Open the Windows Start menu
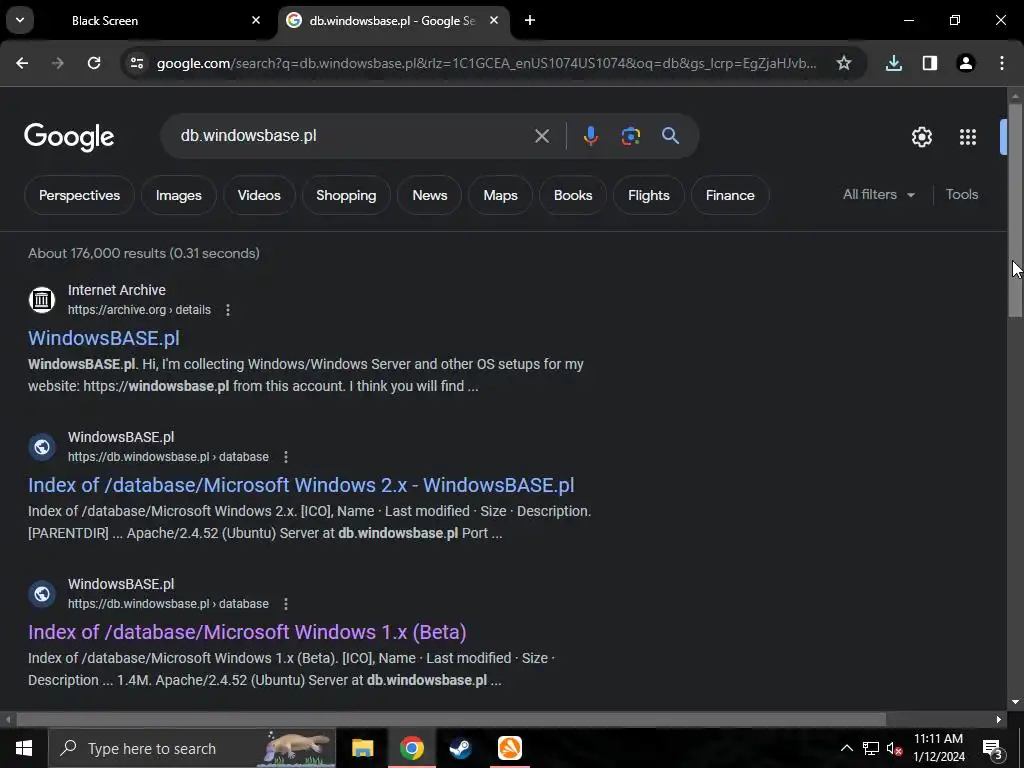 (24, 748)
